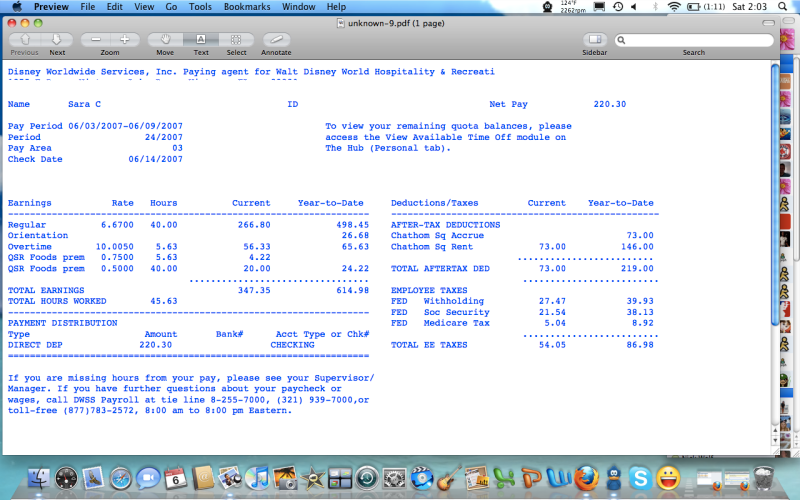Open Time Machine from the Dock
Image resolution: width=800 pixels, height=500 pixels.
point(367,478)
